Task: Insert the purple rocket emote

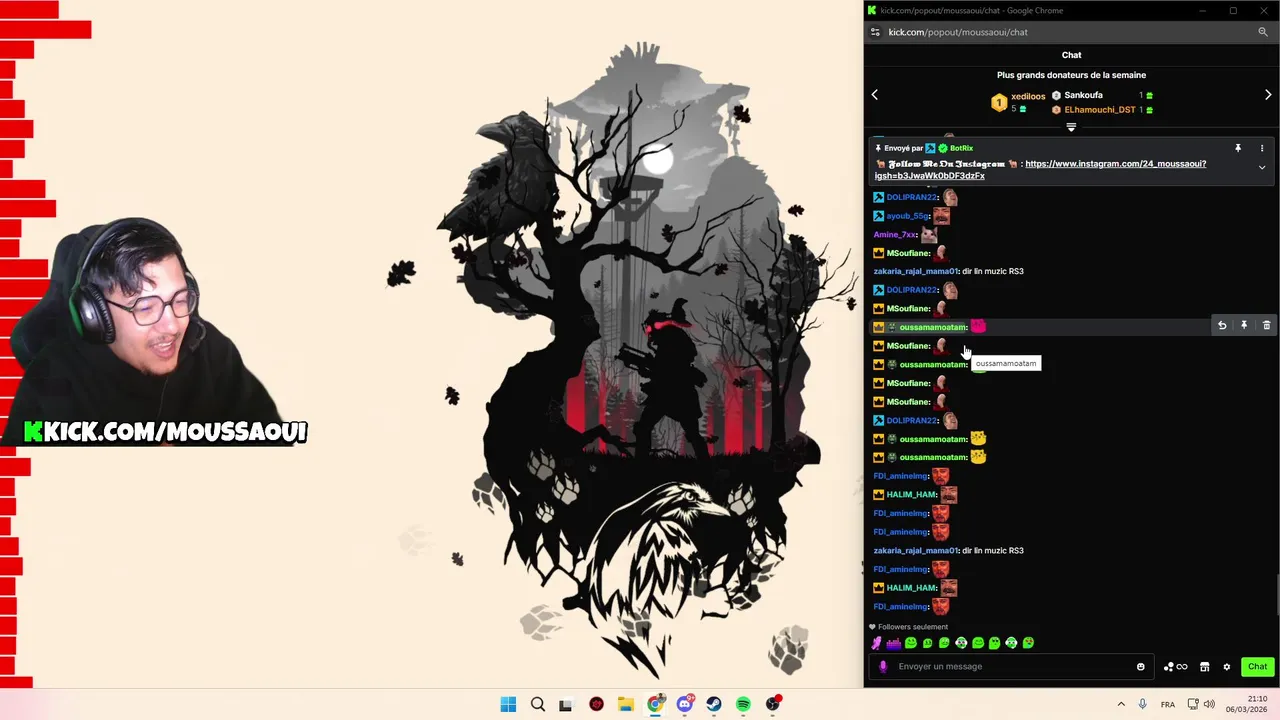Action: [877, 643]
